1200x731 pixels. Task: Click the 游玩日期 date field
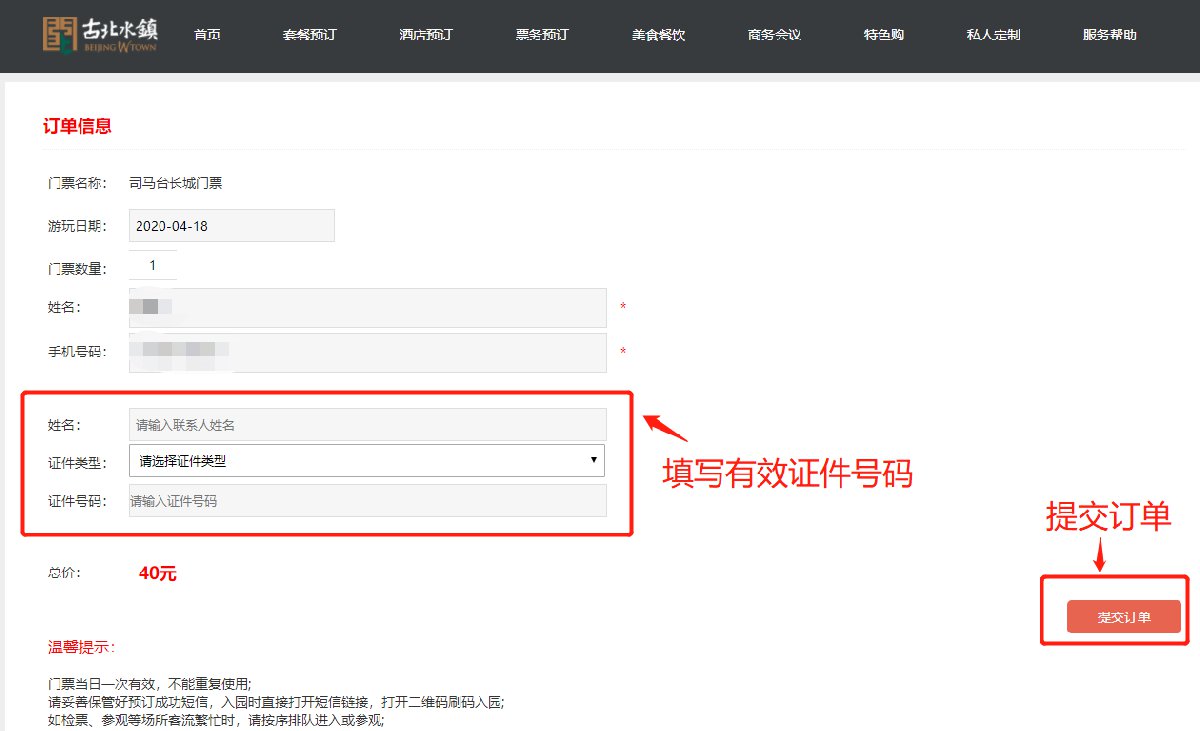pos(232,226)
